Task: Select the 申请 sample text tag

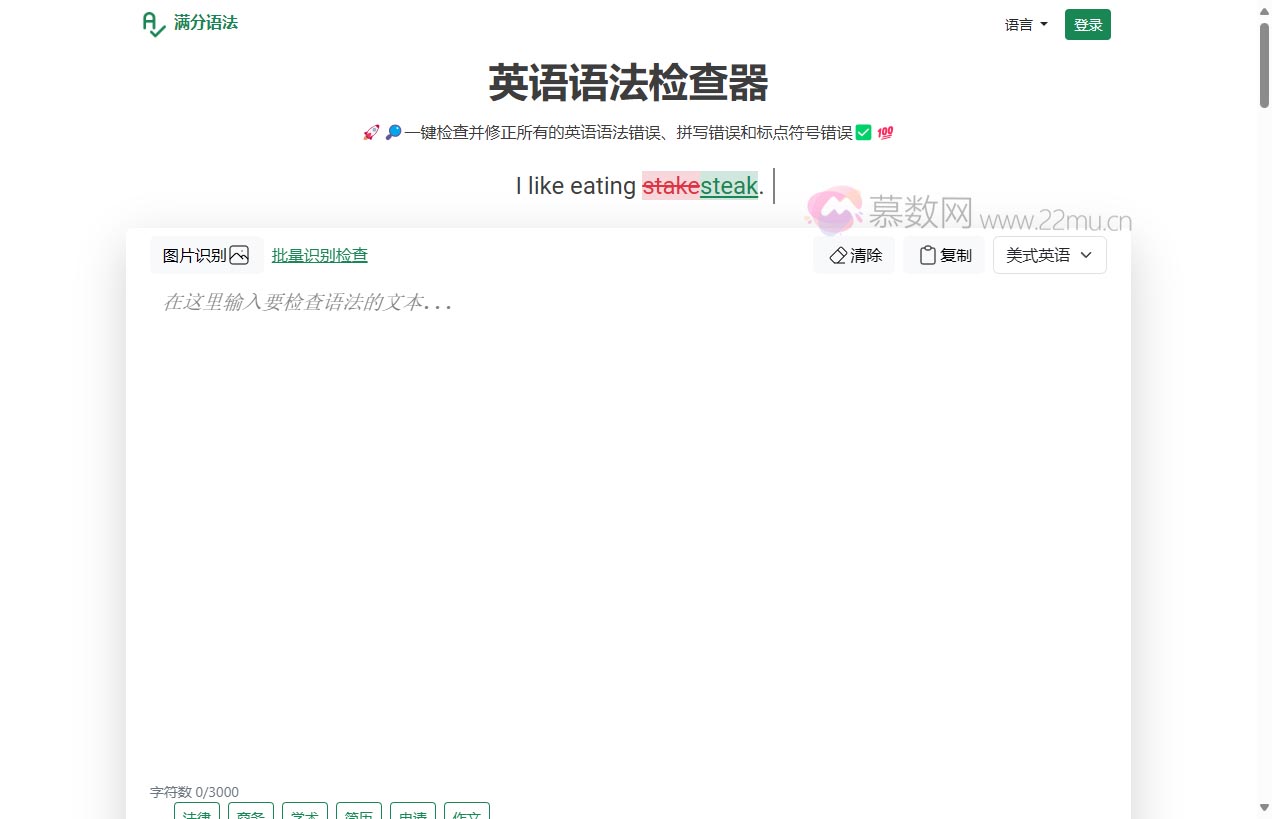Action: (x=413, y=814)
